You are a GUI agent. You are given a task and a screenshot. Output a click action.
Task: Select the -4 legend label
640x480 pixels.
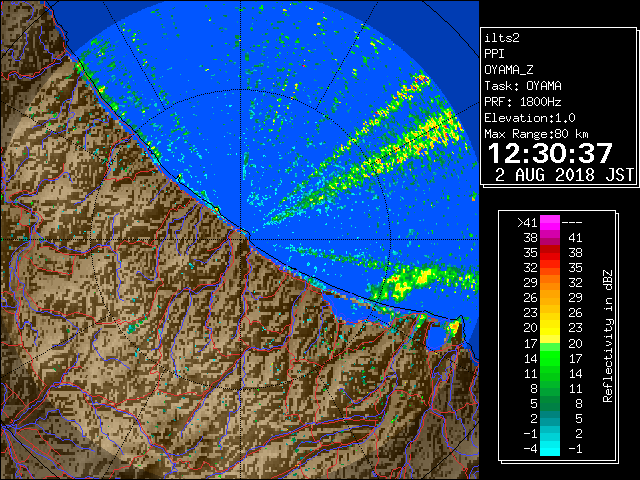(x=530, y=449)
